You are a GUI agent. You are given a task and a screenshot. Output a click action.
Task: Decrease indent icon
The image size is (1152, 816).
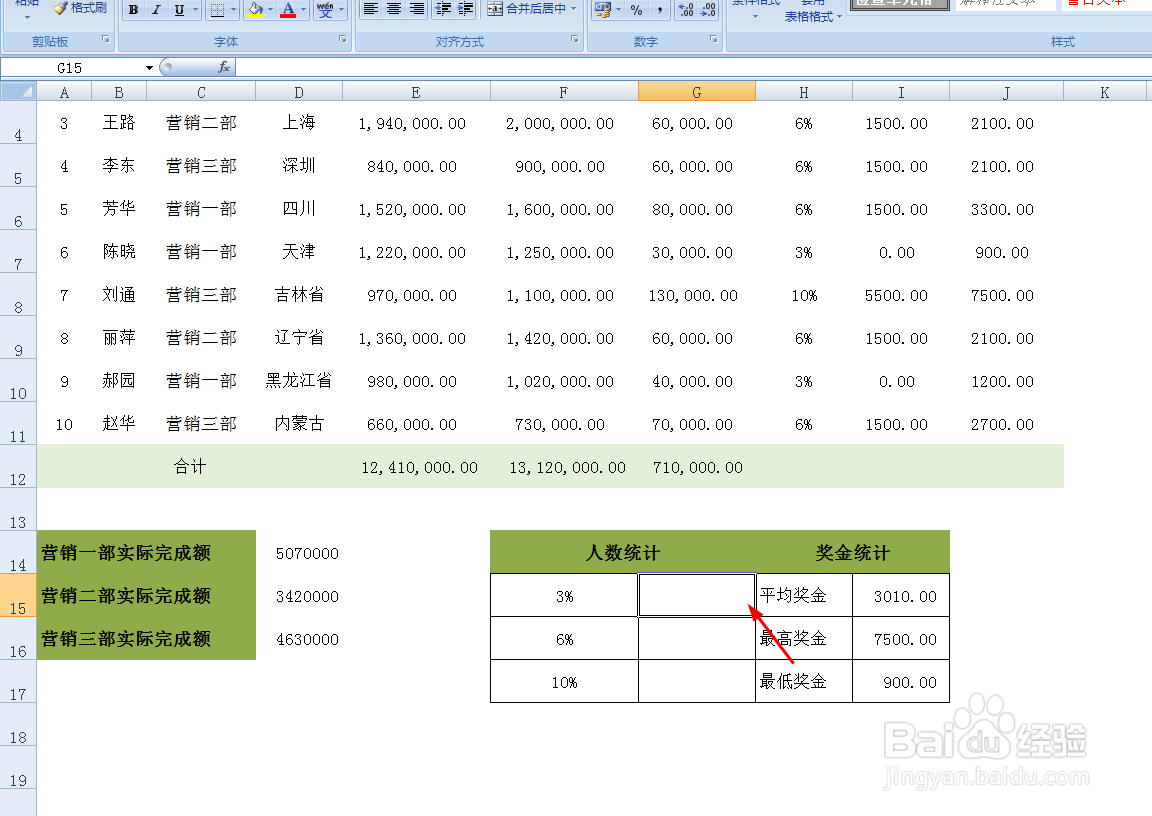(x=443, y=9)
